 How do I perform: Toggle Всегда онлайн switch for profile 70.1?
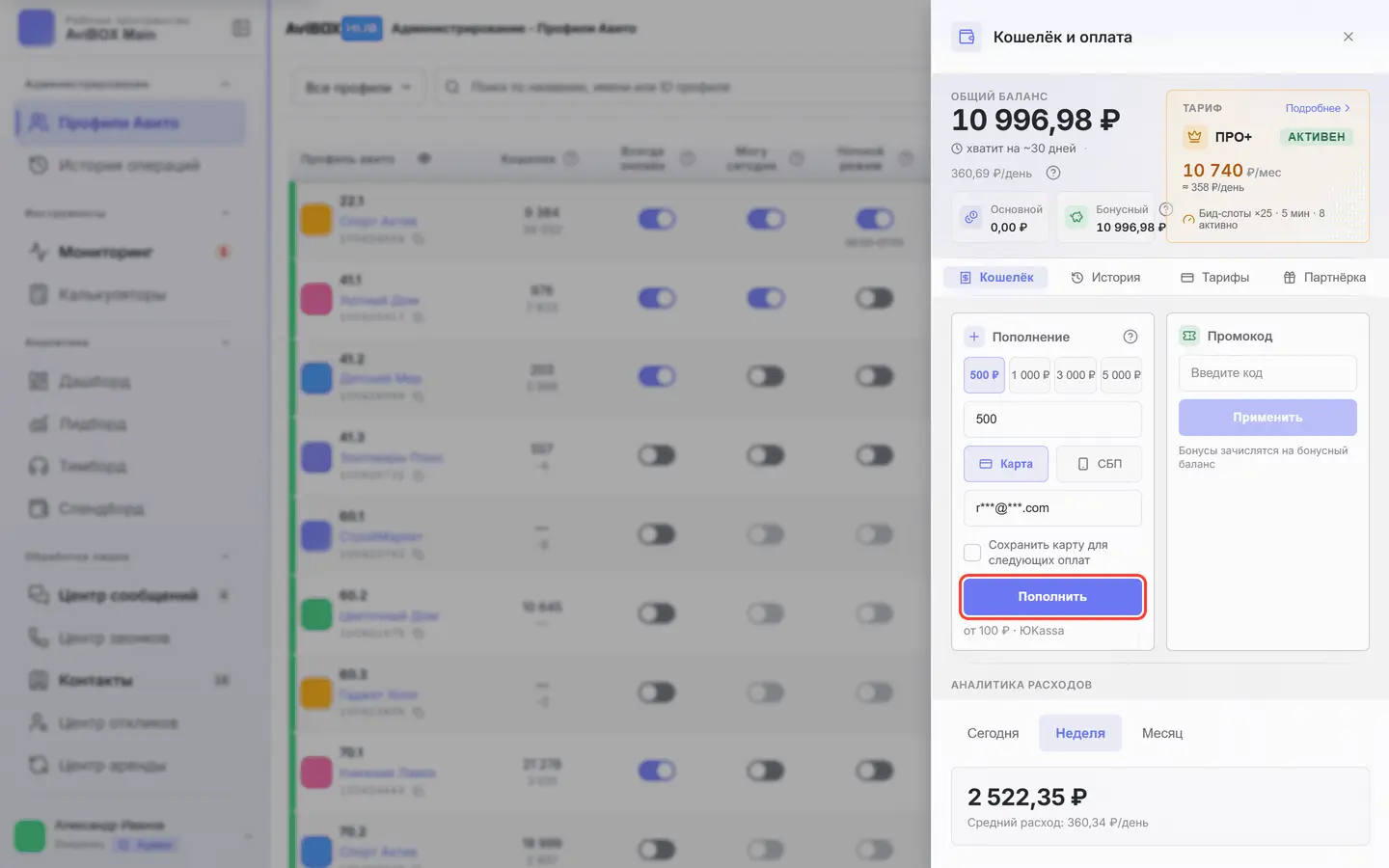(657, 770)
